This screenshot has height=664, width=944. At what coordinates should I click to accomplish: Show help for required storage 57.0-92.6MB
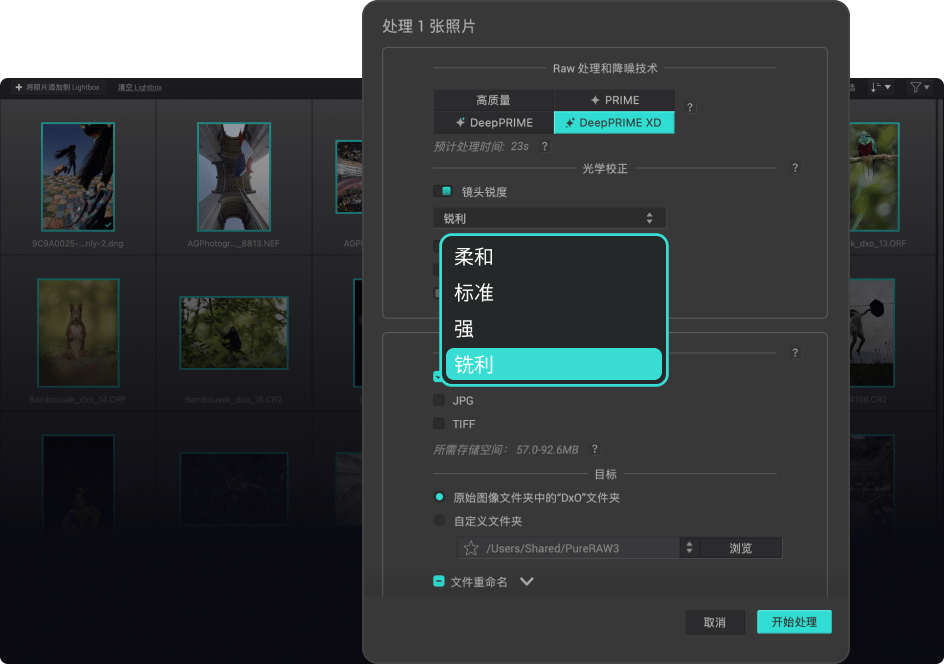pos(595,449)
